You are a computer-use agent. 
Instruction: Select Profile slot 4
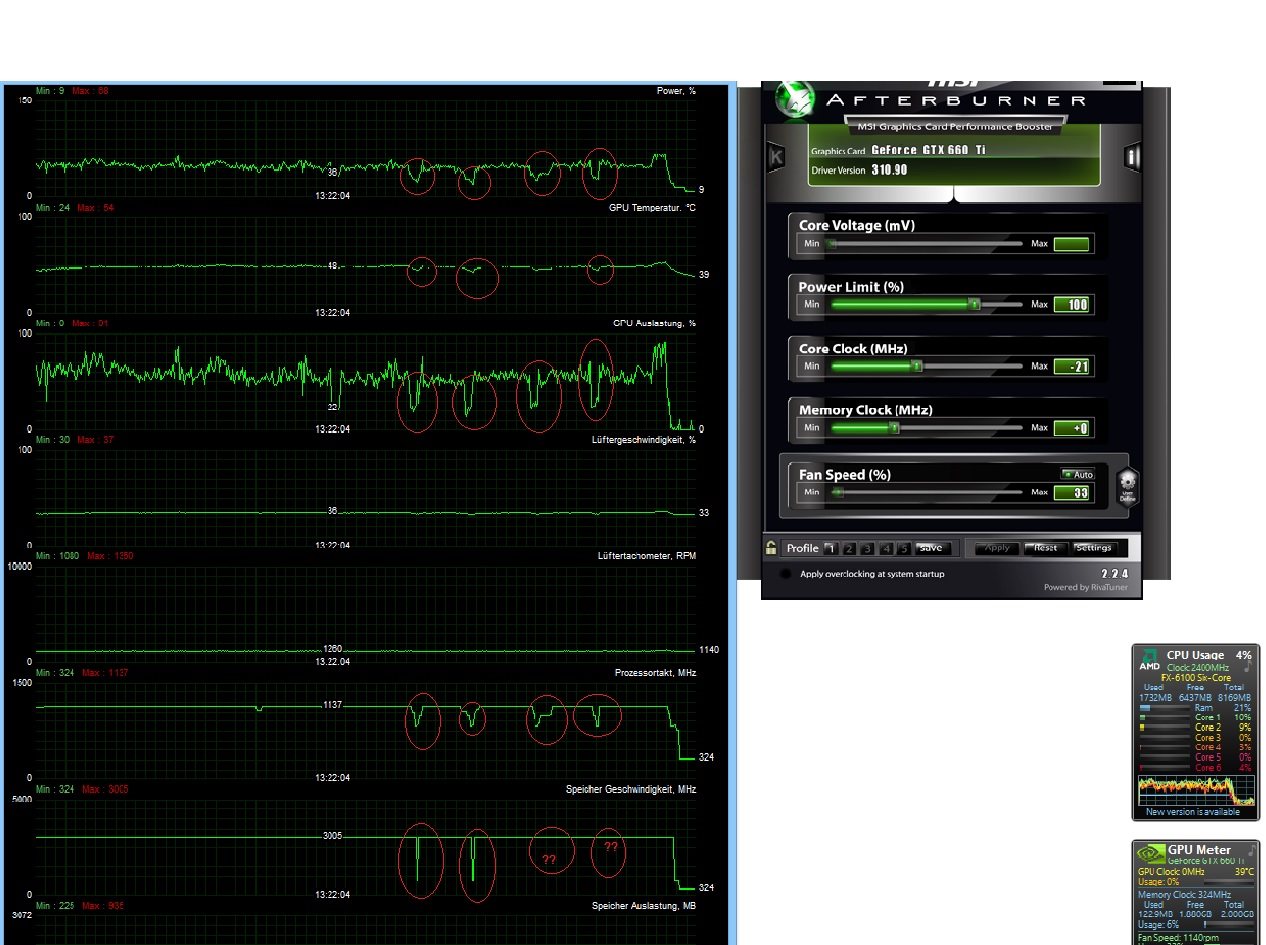pyautogui.click(x=886, y=548)
